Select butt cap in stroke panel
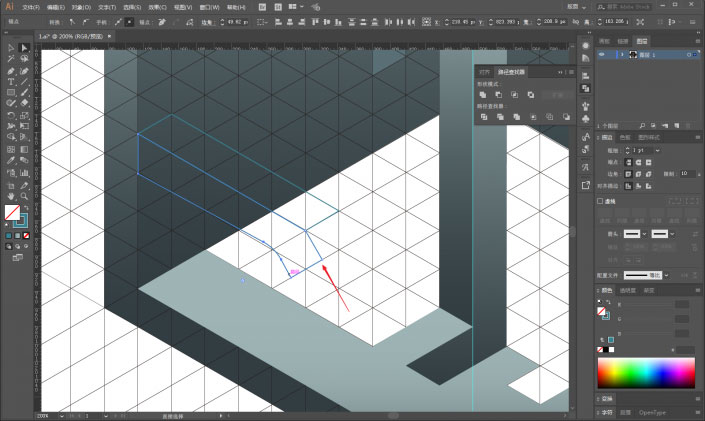The image size is (705, 421). click(x=629, y=162)
